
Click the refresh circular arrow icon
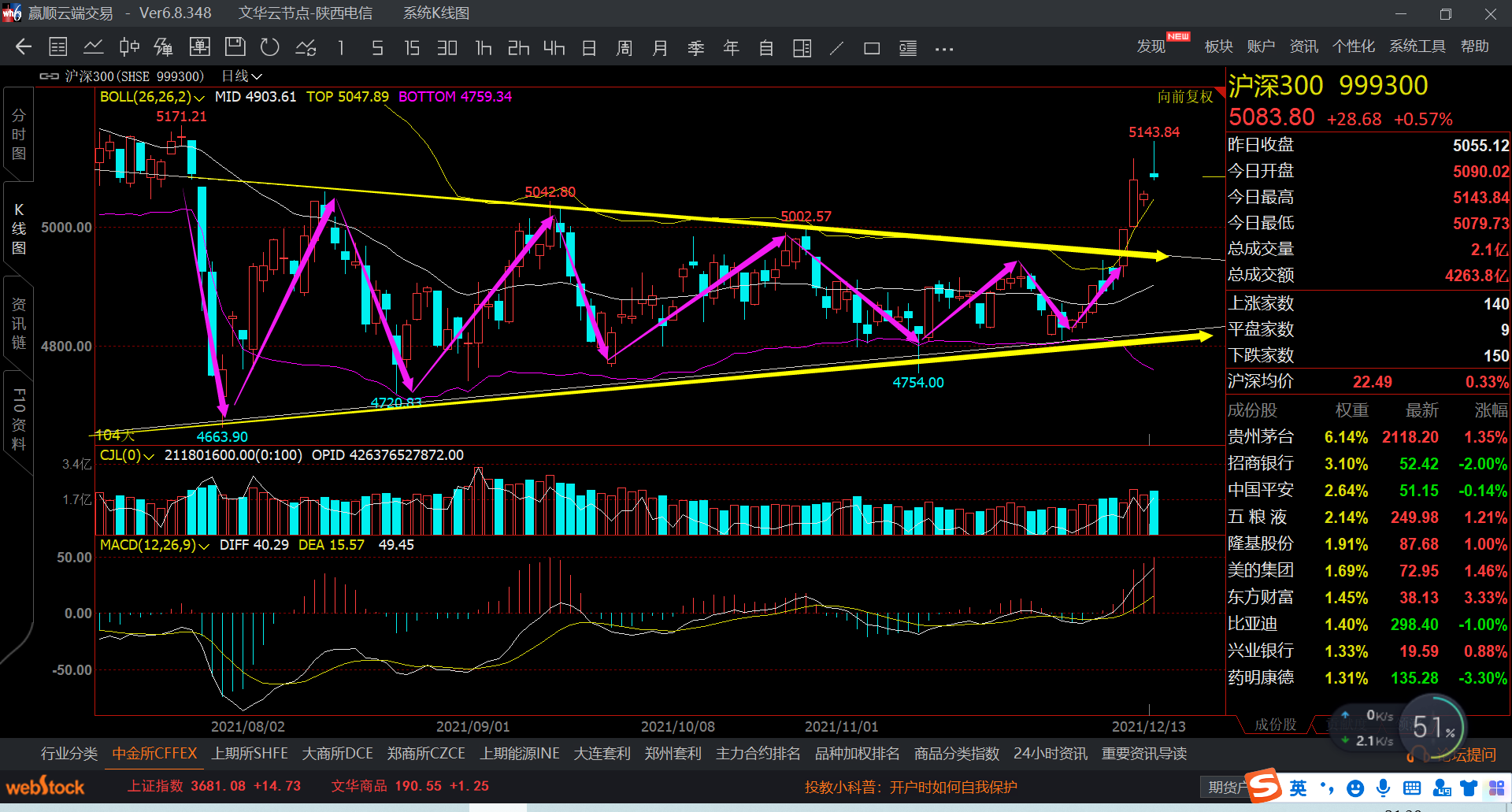[270, 47]
